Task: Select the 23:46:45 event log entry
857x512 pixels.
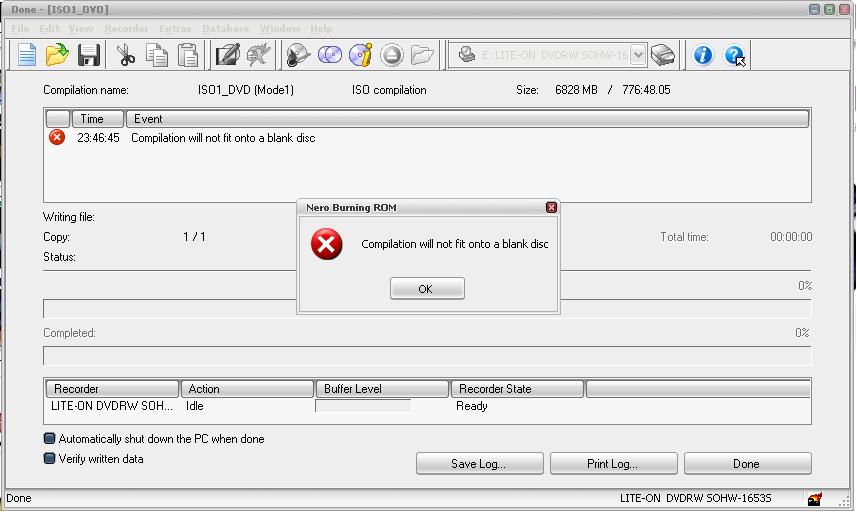Action: [x=426, y=138]
